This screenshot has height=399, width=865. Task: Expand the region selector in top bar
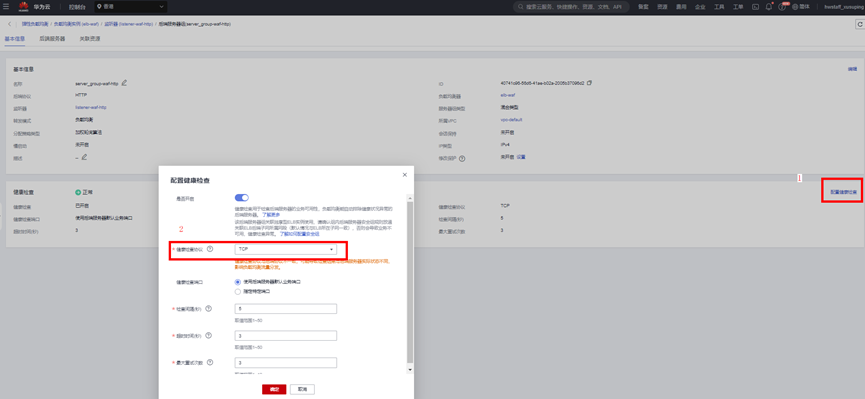coord(130,7)
